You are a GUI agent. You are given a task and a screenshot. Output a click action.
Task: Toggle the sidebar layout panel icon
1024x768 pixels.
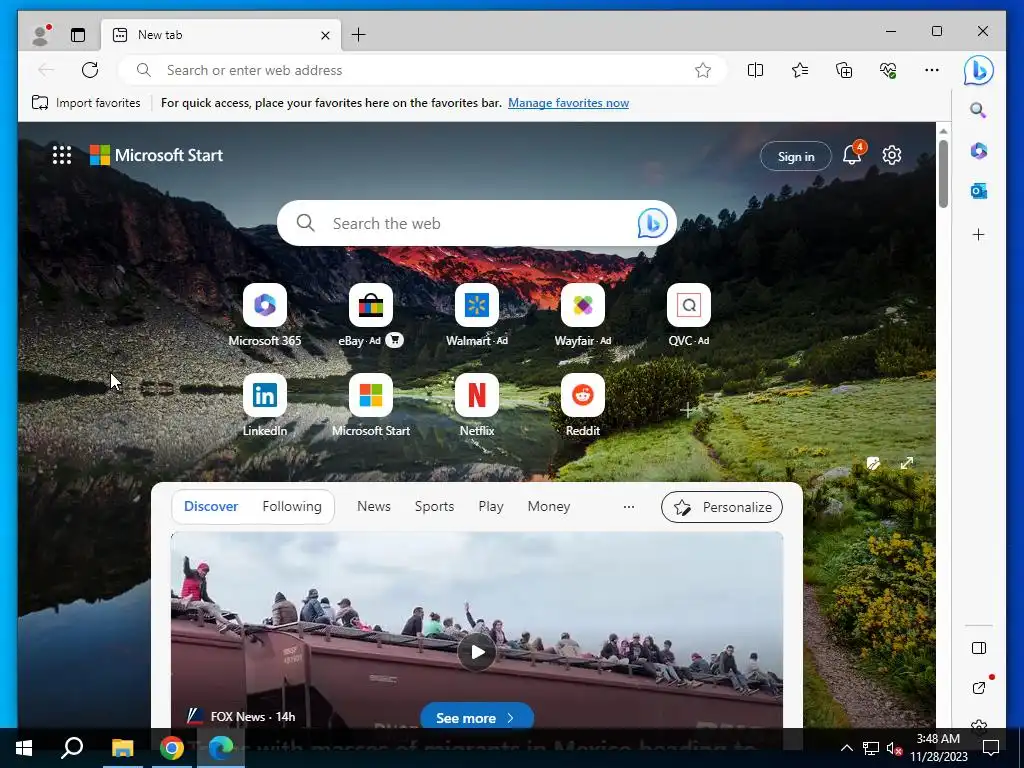(978, 648)
